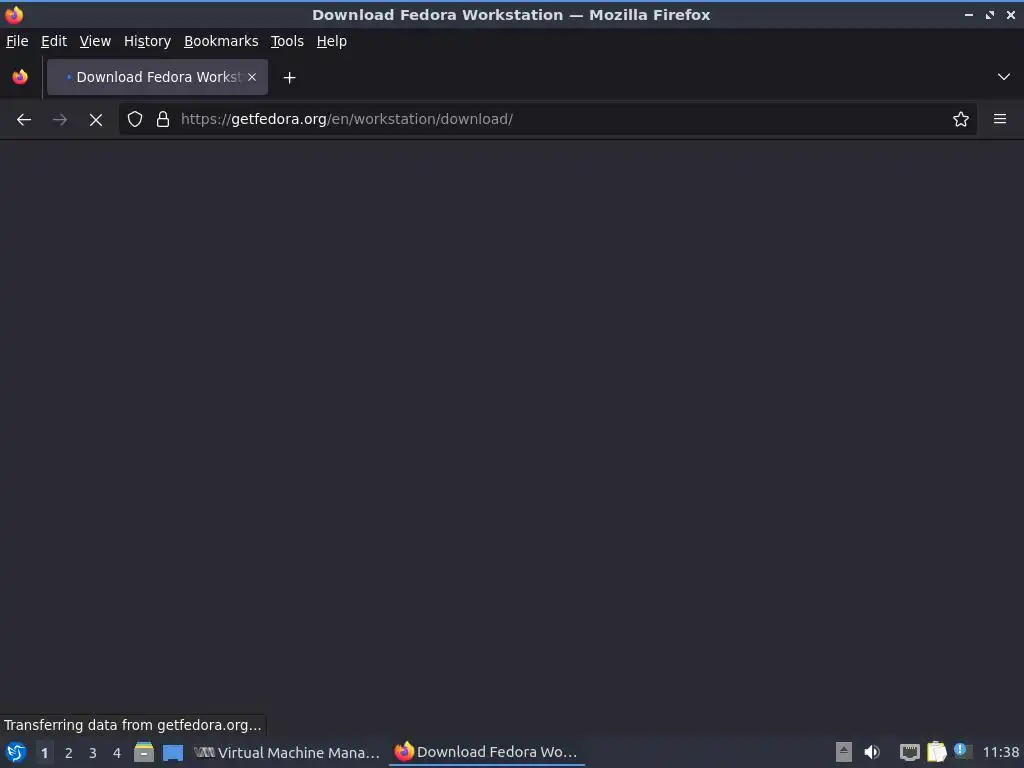Open the Tools menu
The width and height of the screenshot is (1024, 768).
pyautogui.click(x=287, y=41)
